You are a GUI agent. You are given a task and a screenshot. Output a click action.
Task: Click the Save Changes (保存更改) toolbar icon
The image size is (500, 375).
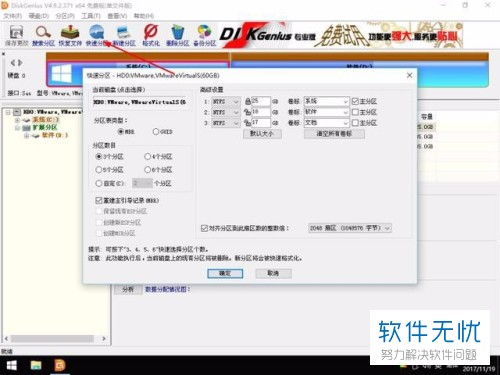[16, 35]
